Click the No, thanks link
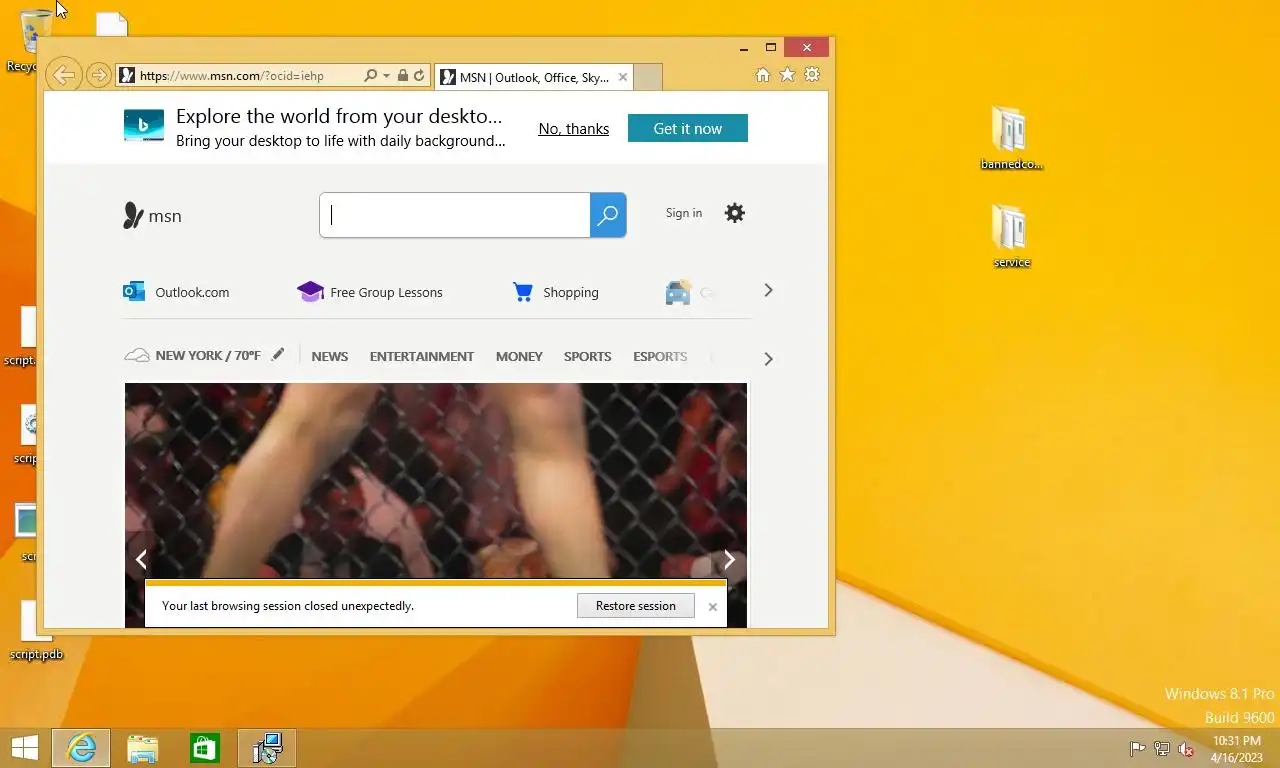The width and height of the screenshot is (1280, 768). (574, 129)
